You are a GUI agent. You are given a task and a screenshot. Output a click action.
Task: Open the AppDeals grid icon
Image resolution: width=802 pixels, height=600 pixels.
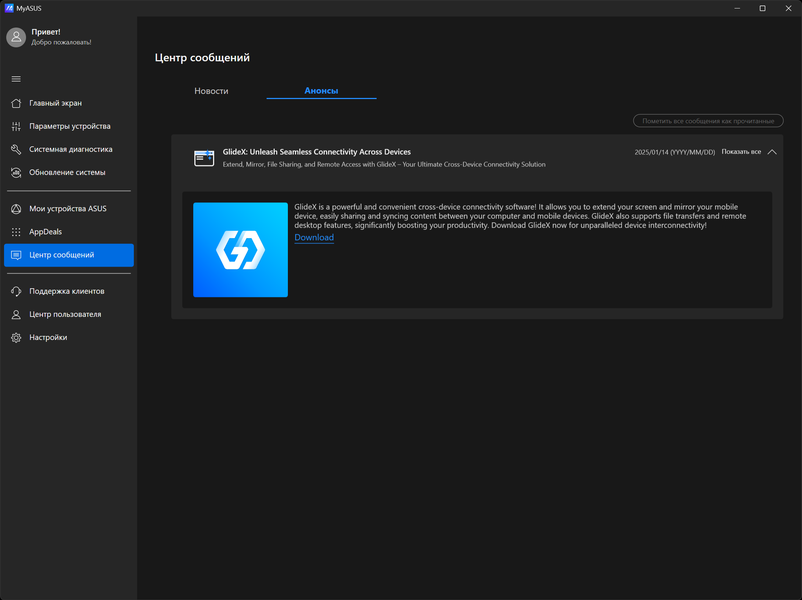16,232
